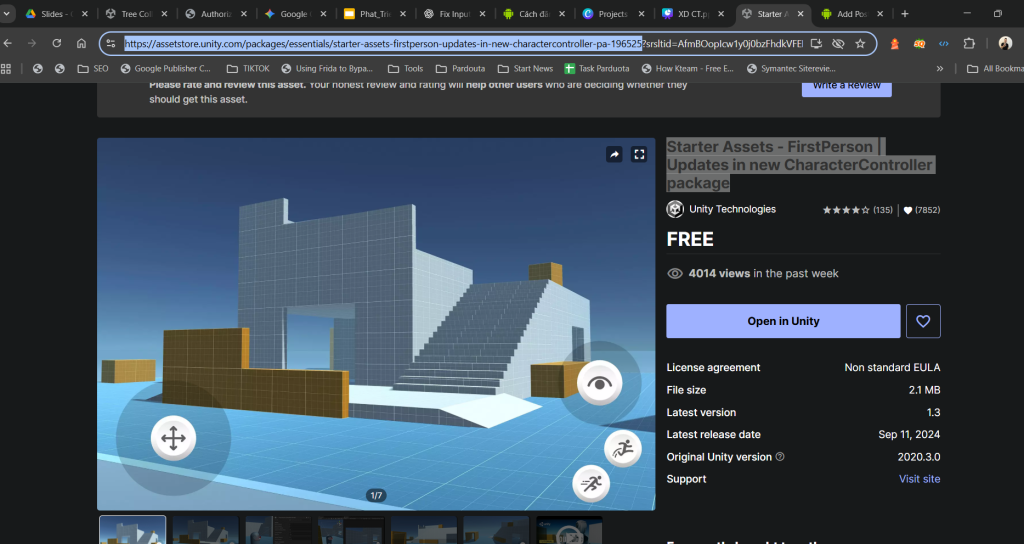Bookmark this page with the star icon
Screen dimensions: 1024x544
point(860,44)
